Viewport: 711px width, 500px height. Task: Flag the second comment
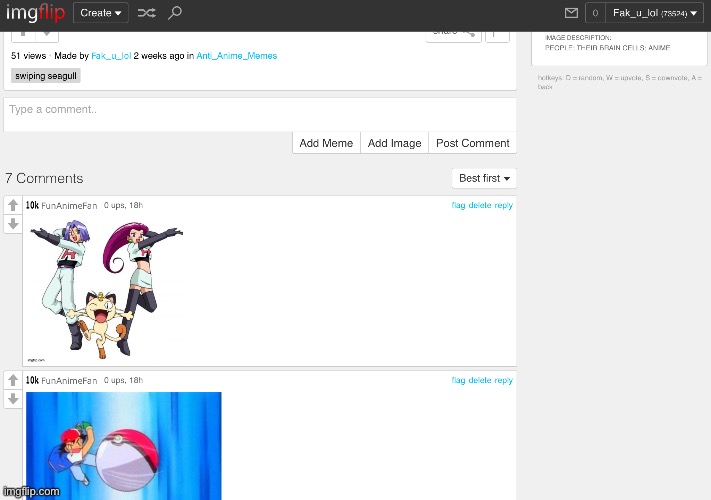coord(458,380)
